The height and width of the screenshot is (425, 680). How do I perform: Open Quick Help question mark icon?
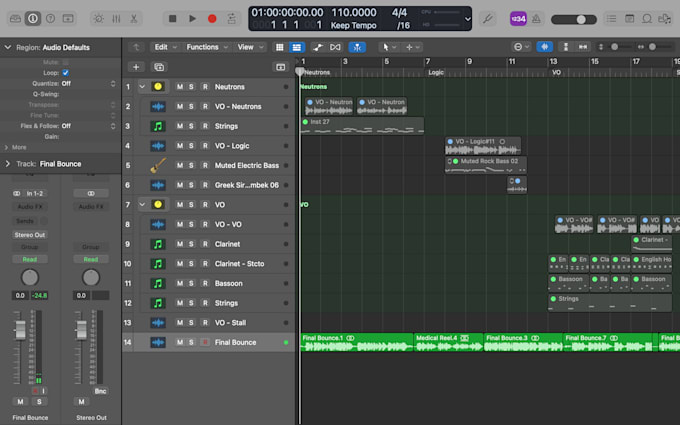pos(50,19)
